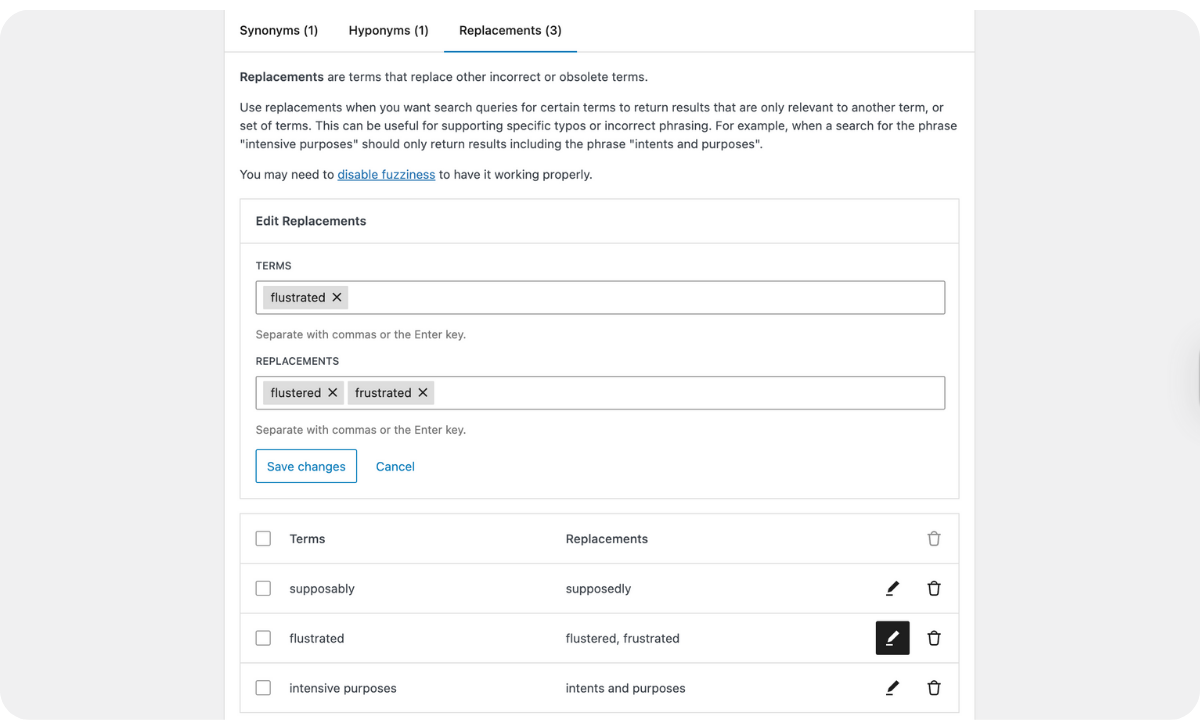The width and height of the screenshot is (1200, 720).
Task: Click the pencil icon for flustrated row
Action: pyautogui.click(x=892, y=638)
